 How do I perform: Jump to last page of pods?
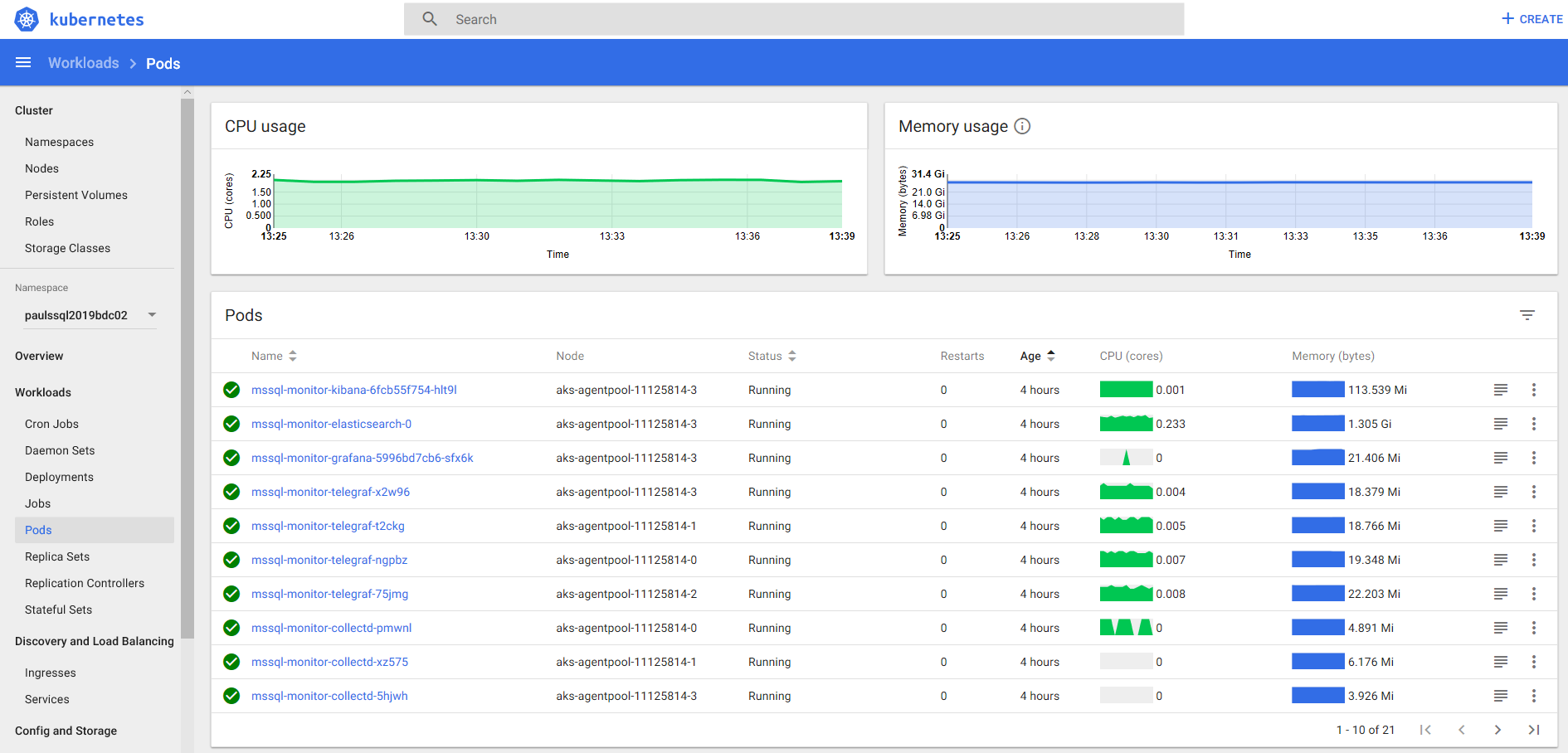pyautogui.click(x=1533, y=730)
